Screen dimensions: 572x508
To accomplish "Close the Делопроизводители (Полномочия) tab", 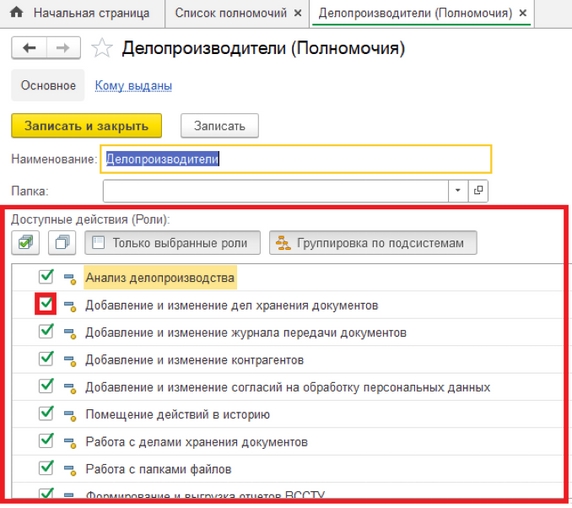I will pos(523,13).
